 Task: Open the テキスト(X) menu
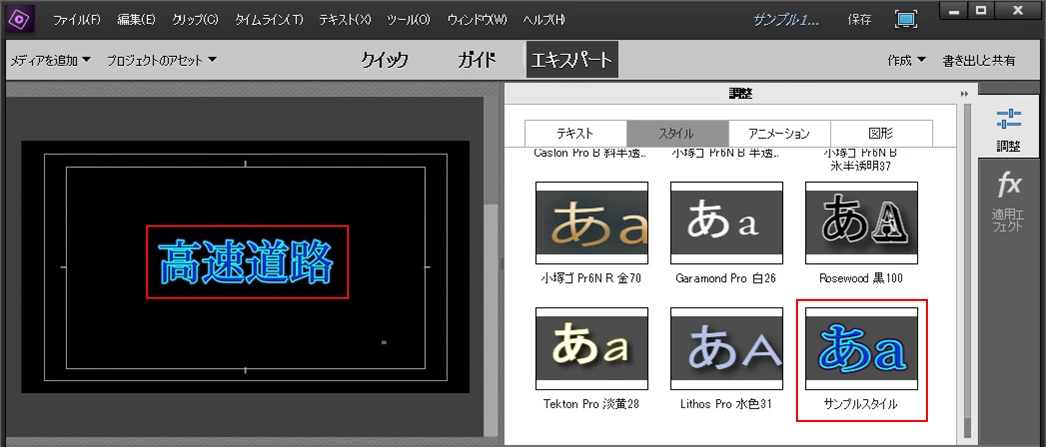(345, 20)
